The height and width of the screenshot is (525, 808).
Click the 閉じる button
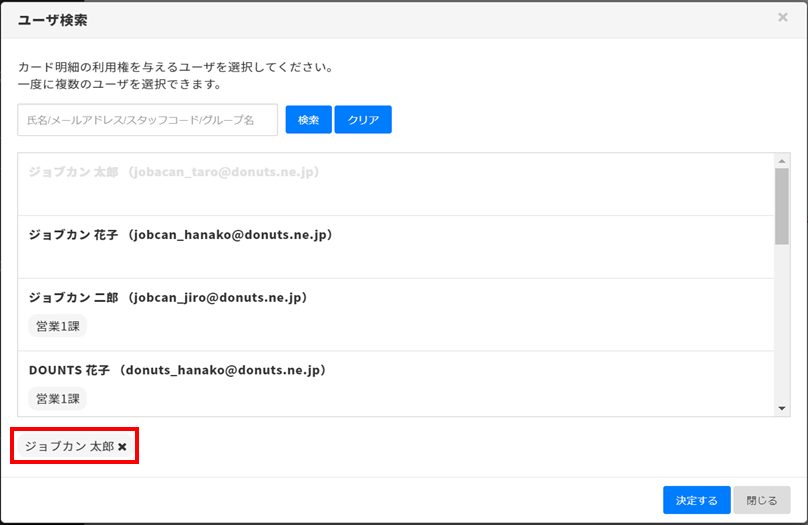tap(762, 500)
